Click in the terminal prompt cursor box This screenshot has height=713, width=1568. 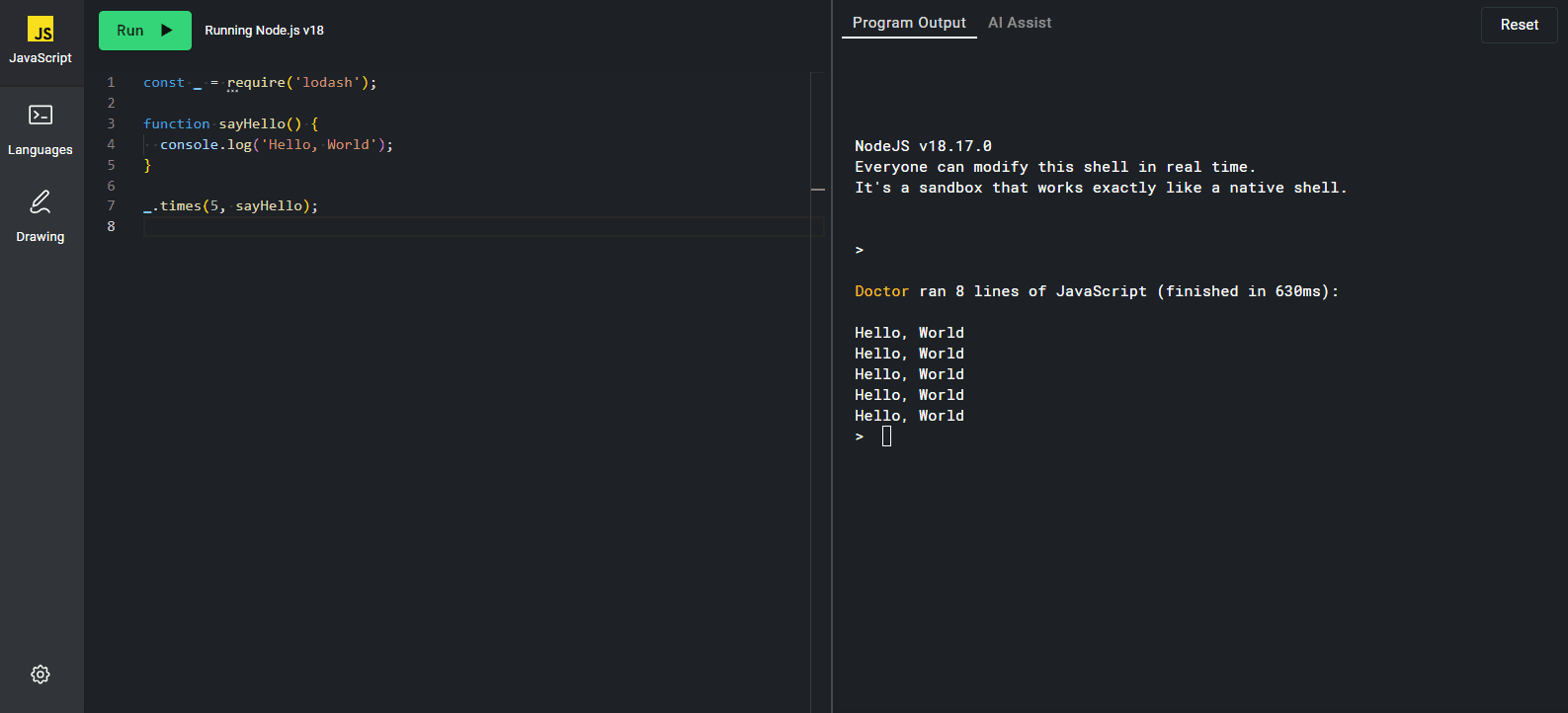(x=886, y=436)
